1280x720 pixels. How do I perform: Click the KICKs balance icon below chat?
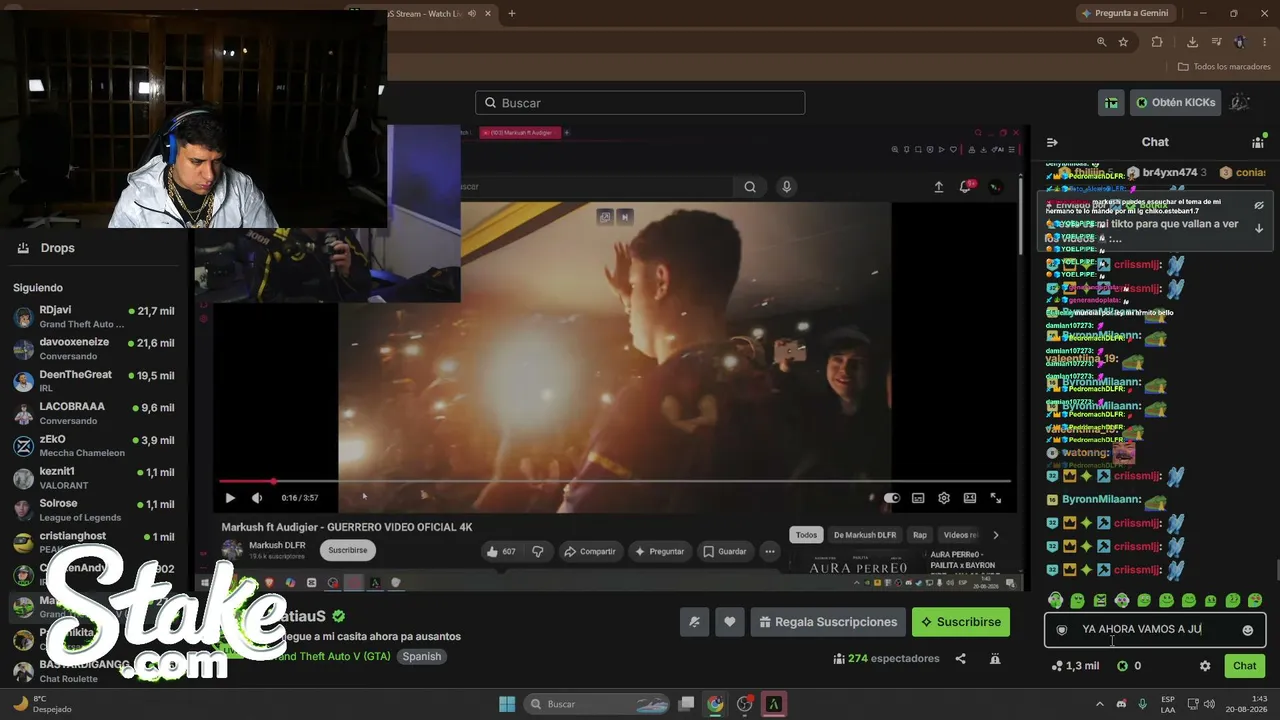[x=1122, y=666]
